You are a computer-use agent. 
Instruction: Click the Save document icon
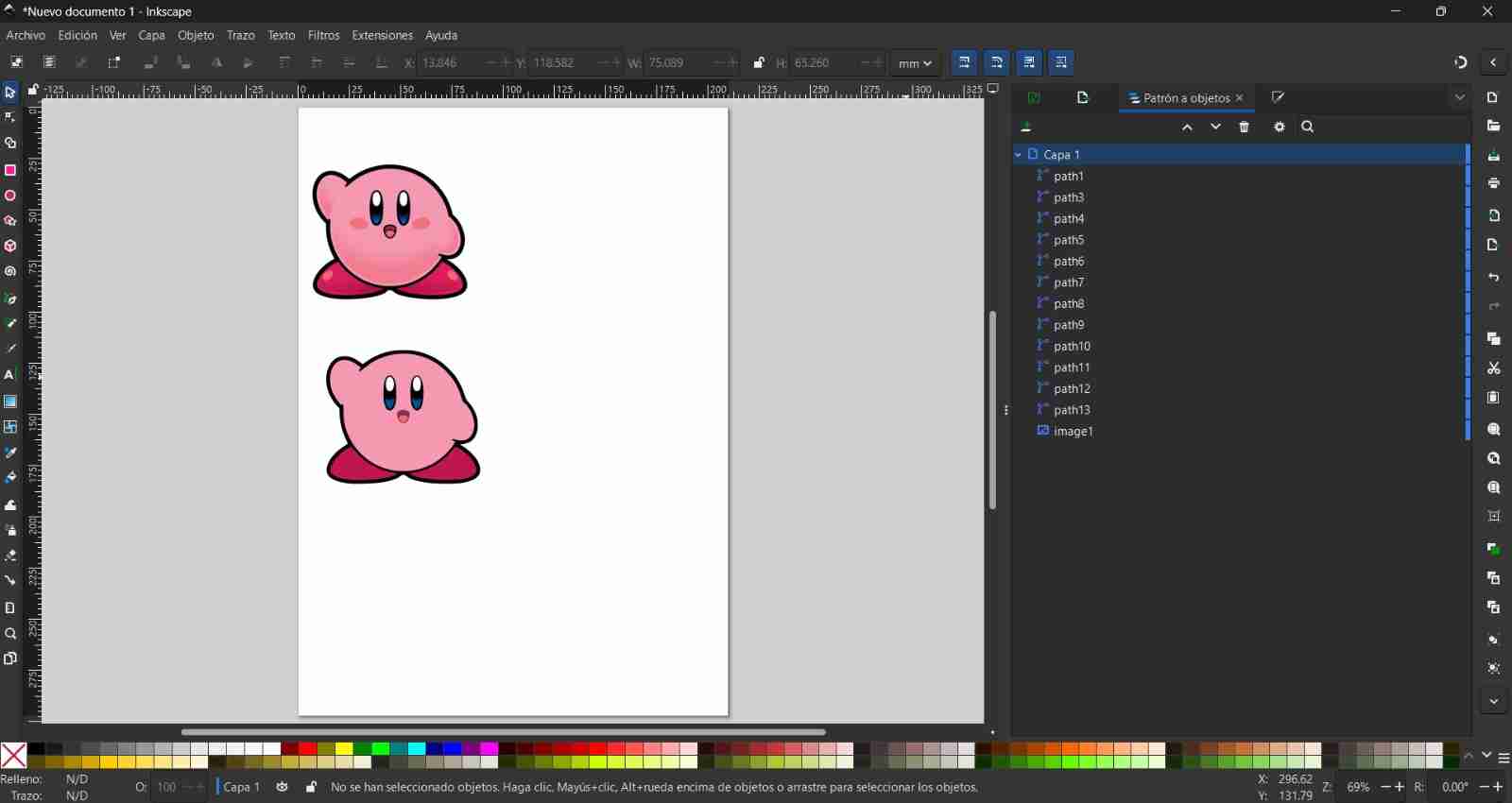(1494, 155)
